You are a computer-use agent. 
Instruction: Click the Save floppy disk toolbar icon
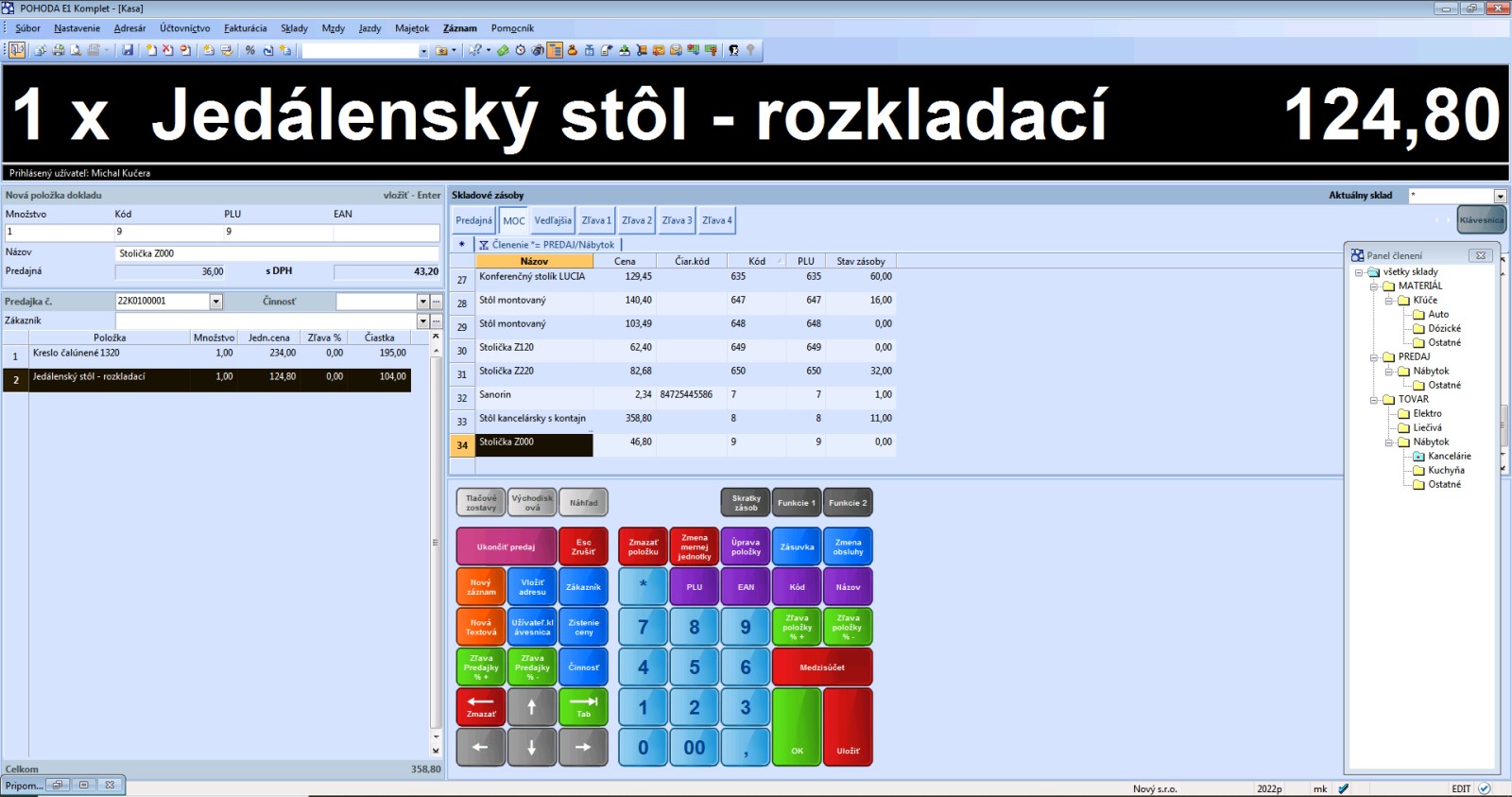[x=128, y=50]
